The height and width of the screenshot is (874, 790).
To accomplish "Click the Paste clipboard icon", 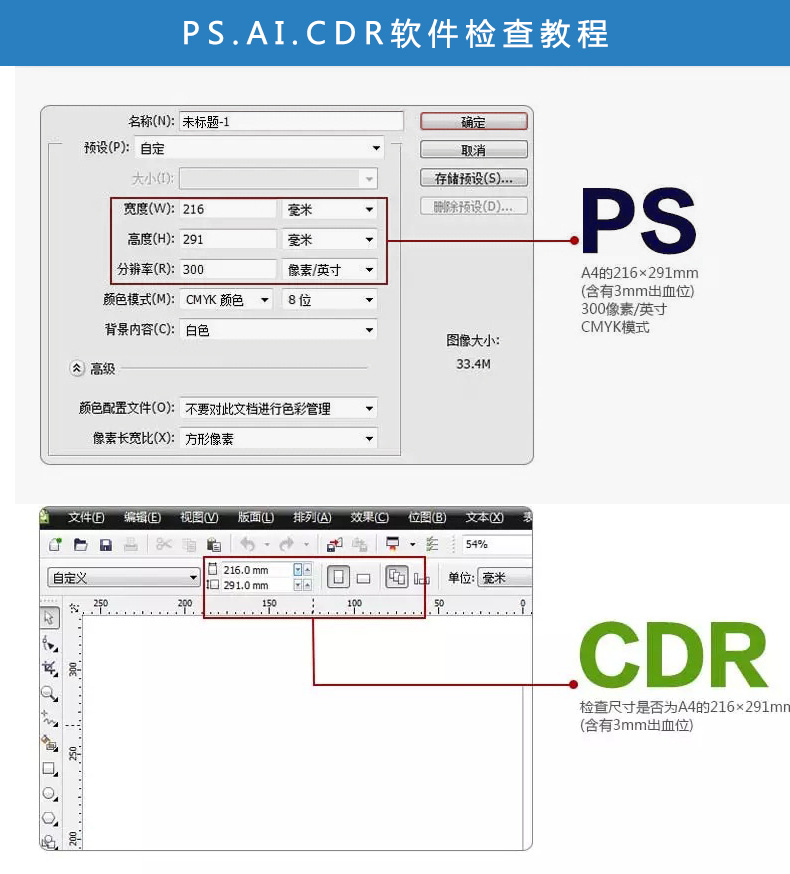I will coord(214,544).
